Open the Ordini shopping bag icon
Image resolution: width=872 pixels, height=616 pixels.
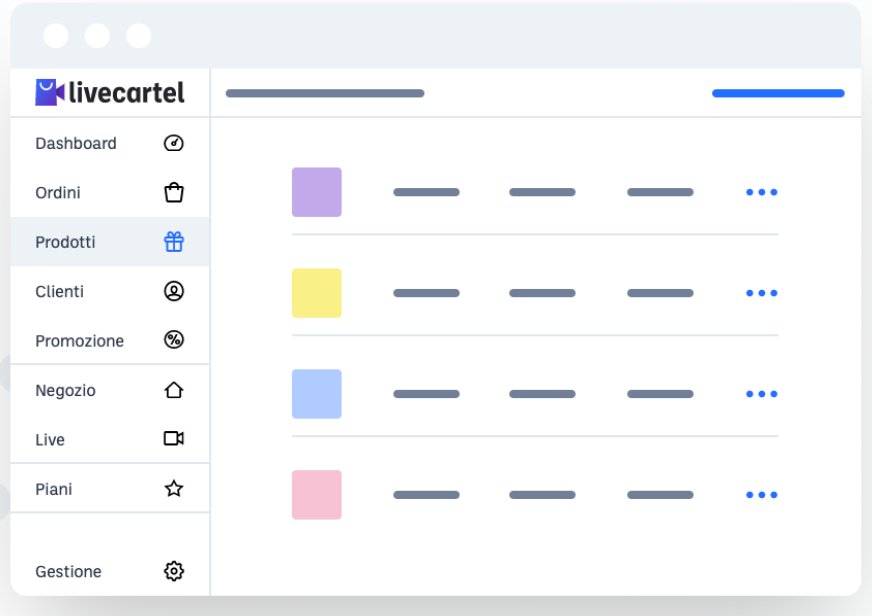174,192
